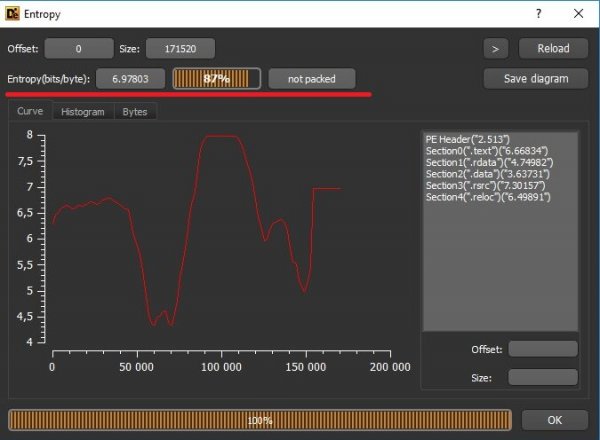
Task: Click Save diagram button
Action: pos(535,78)
